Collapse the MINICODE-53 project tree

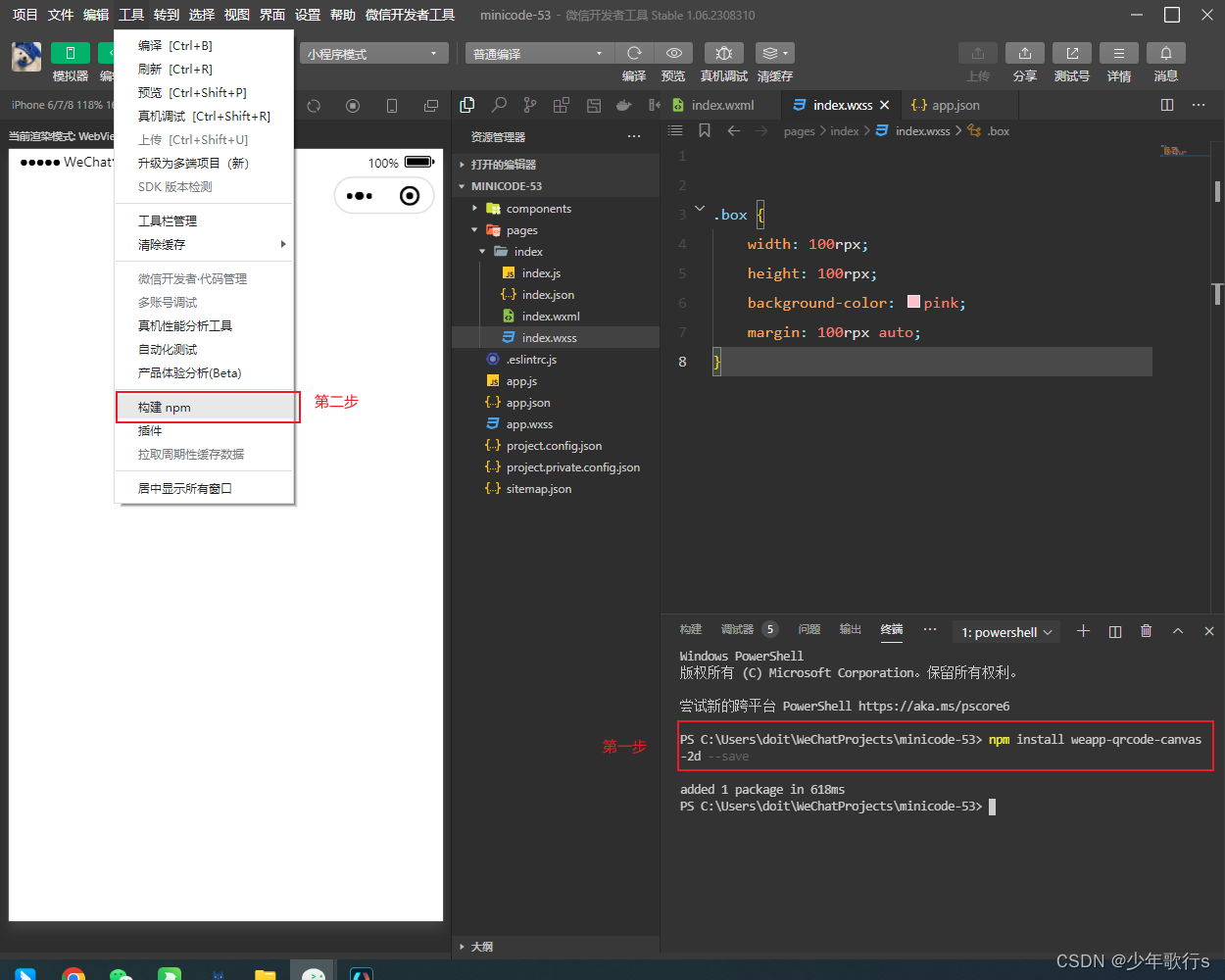[556, 186]
